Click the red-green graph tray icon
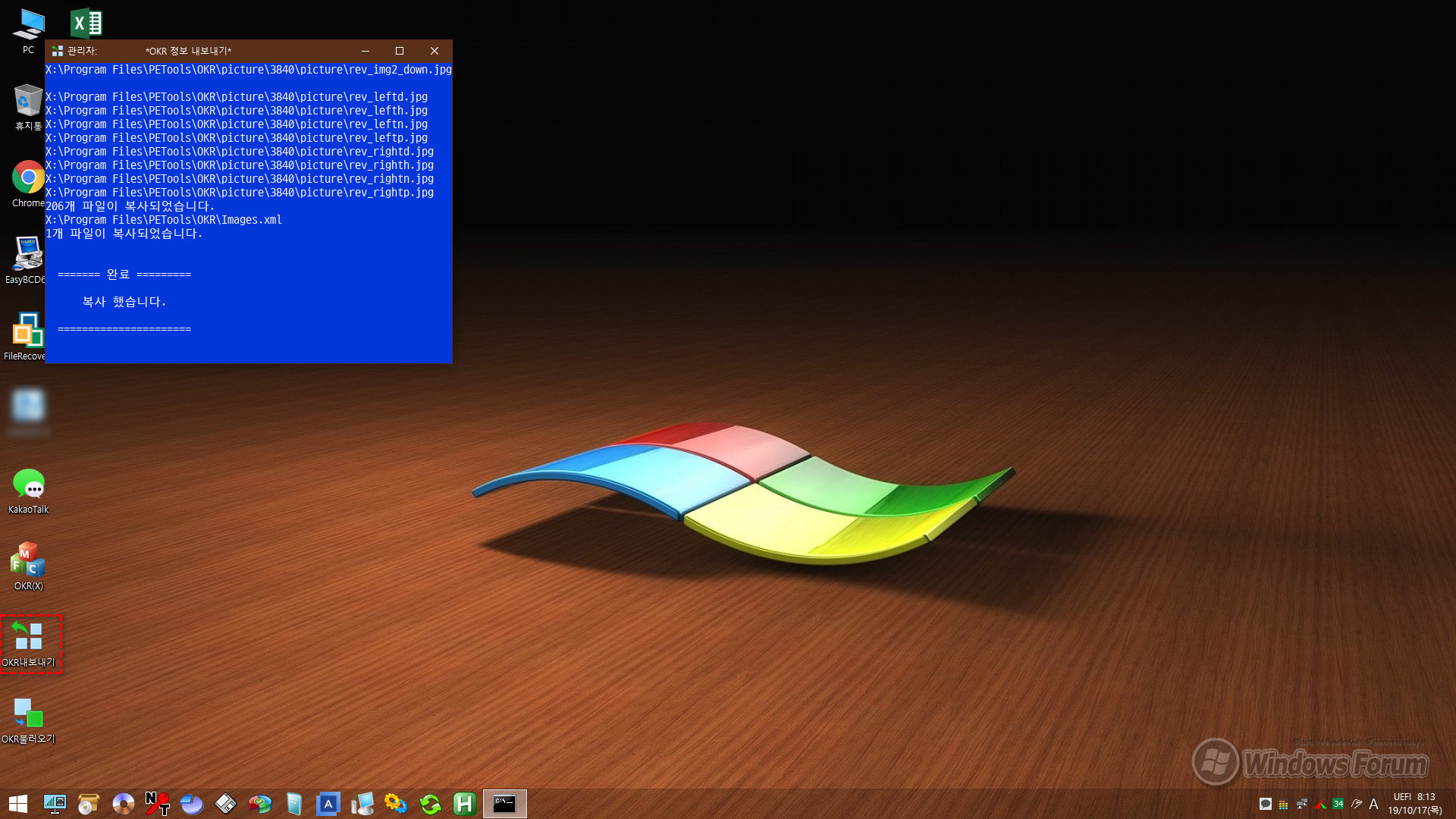The width and height of the screenshot is (1456, 819). tap(1320, 804)
